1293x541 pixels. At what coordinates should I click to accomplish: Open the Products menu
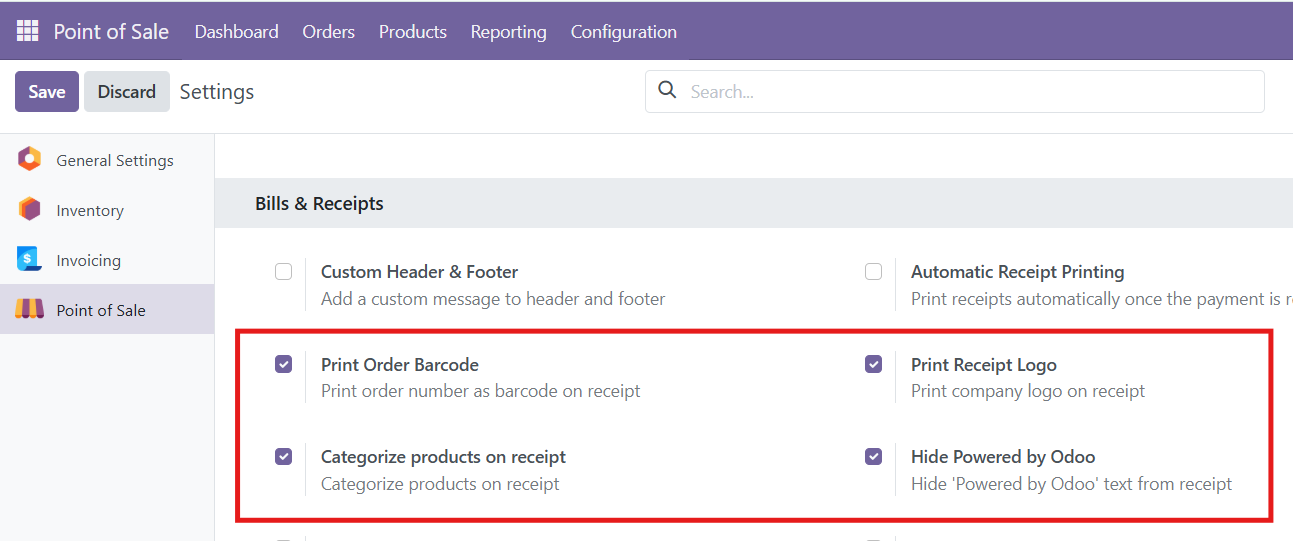(412, 32)
